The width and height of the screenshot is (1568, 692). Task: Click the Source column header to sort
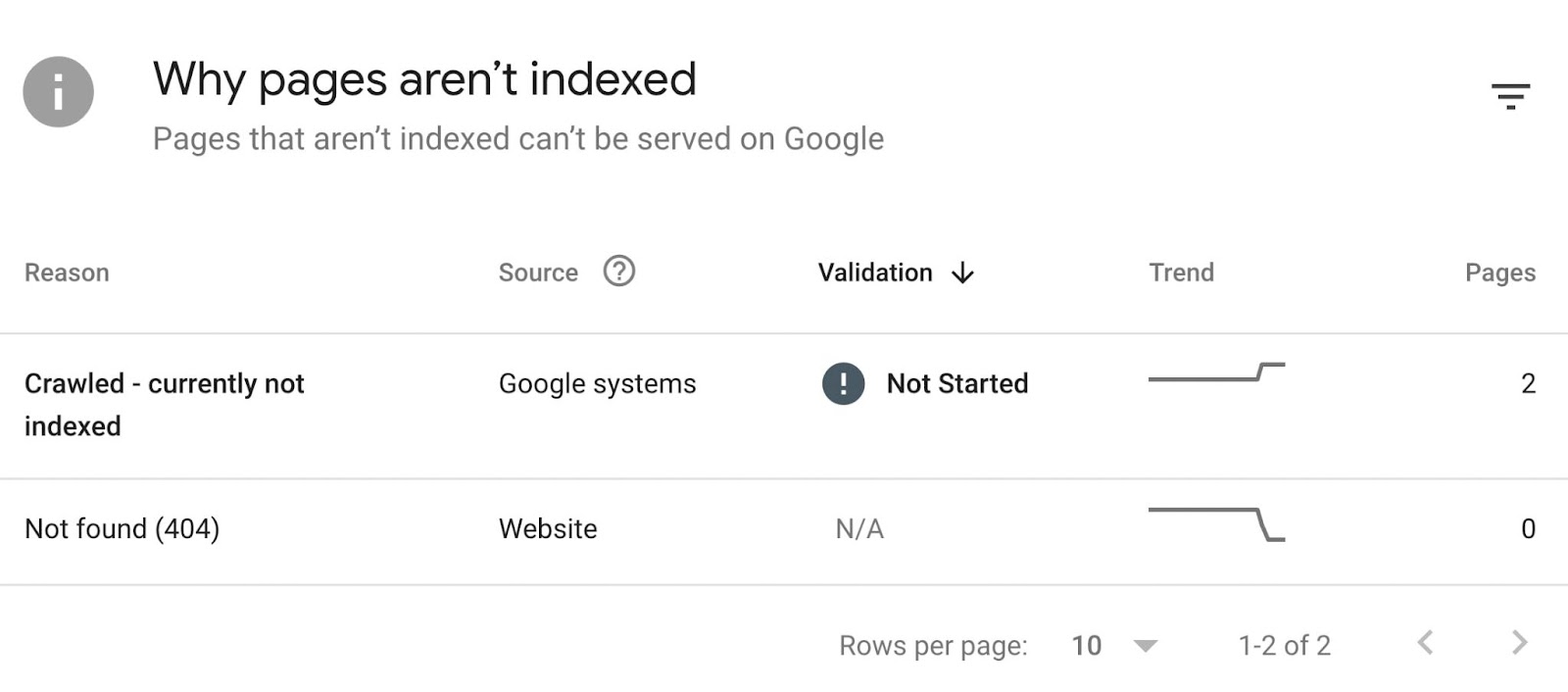point(537,272)
